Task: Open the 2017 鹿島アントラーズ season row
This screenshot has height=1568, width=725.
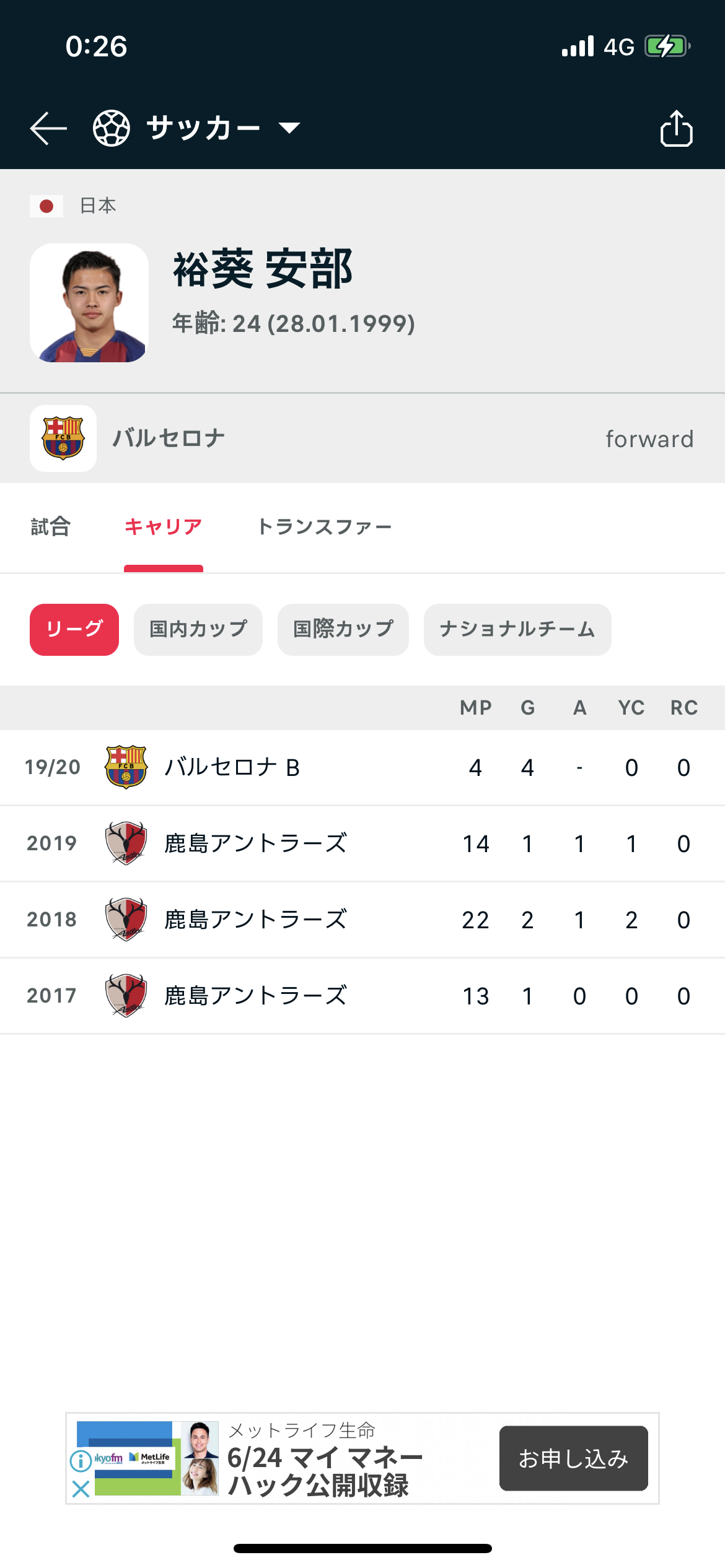Action: [362, 996]
